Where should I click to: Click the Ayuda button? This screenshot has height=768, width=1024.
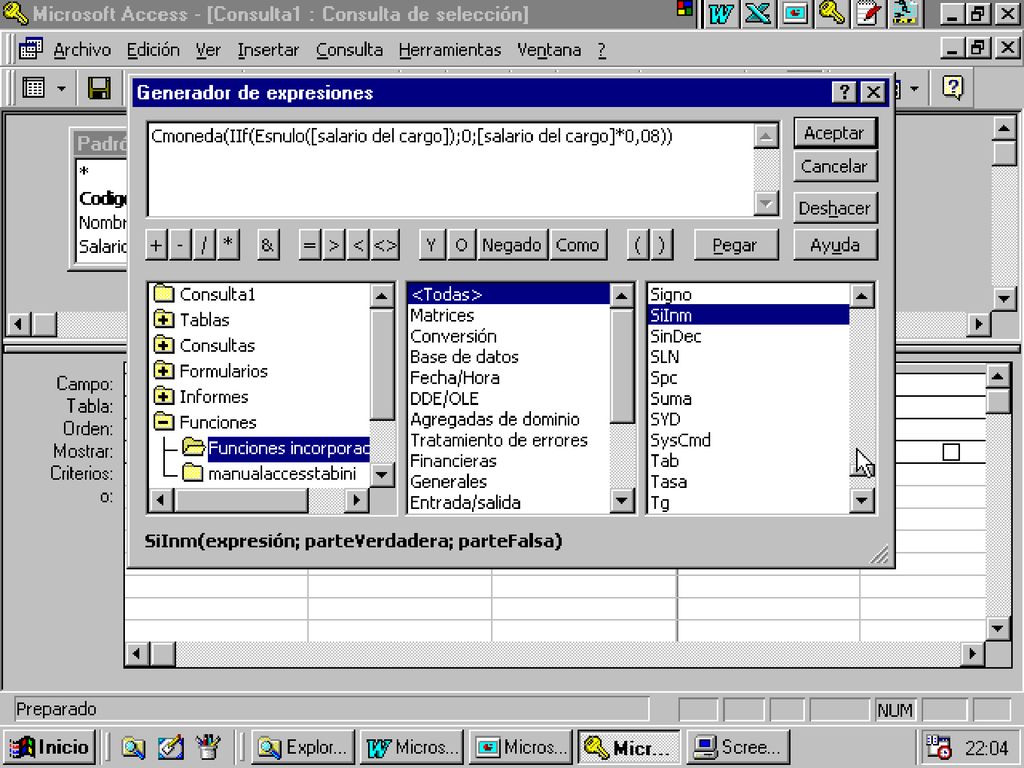[x=835, y=246]
